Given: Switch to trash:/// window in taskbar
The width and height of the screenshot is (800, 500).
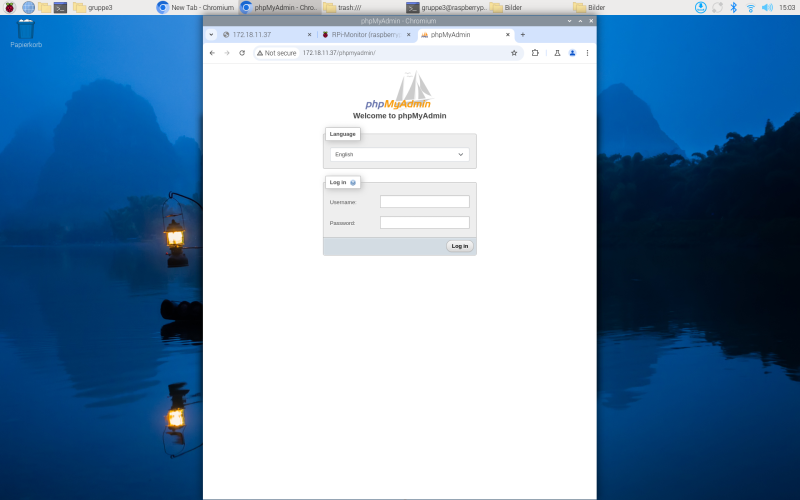Looking at the screenshot, I should point(362,7).
